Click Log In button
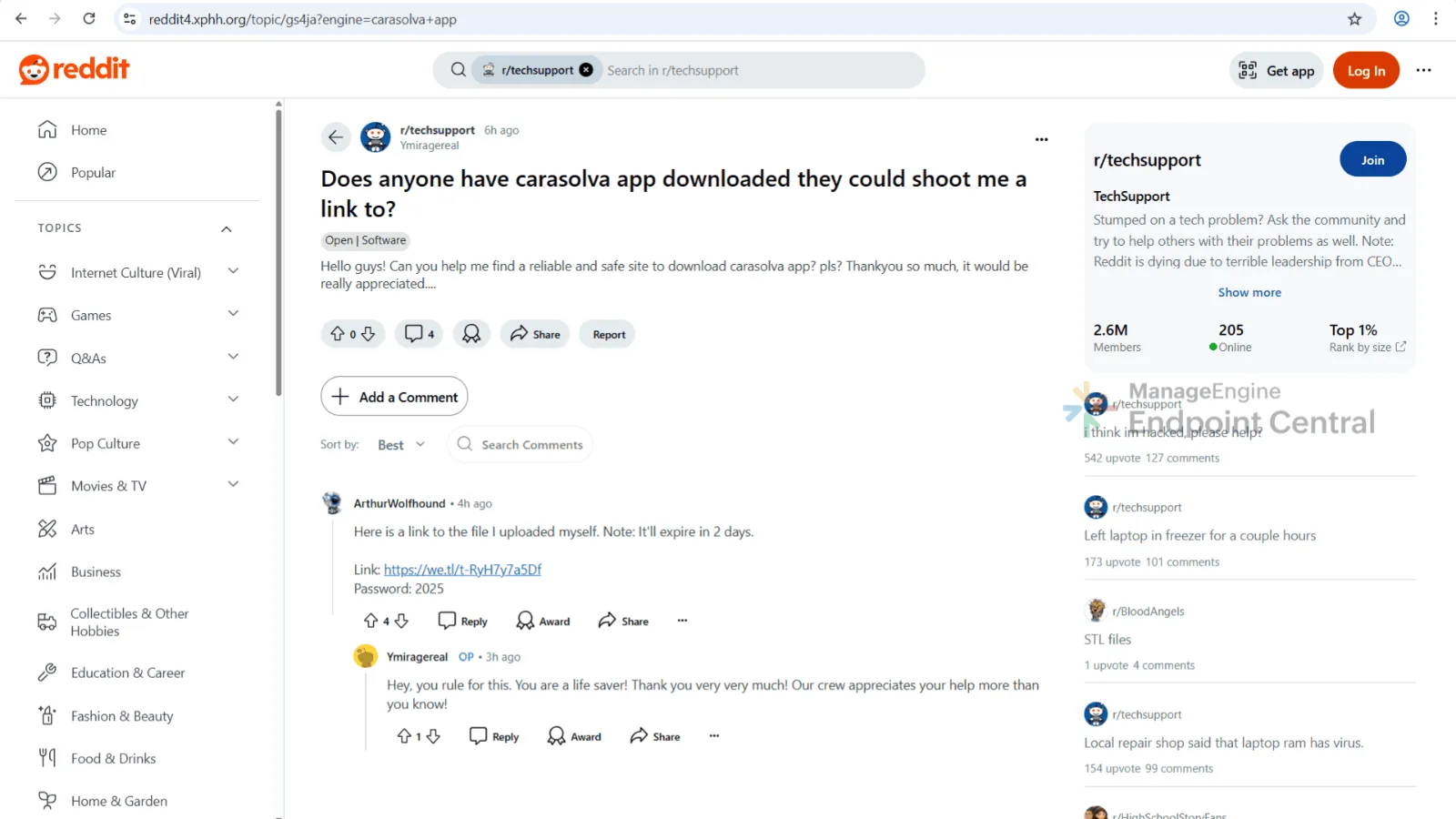Screen dimensions: 1456x819 (1366, 70)
